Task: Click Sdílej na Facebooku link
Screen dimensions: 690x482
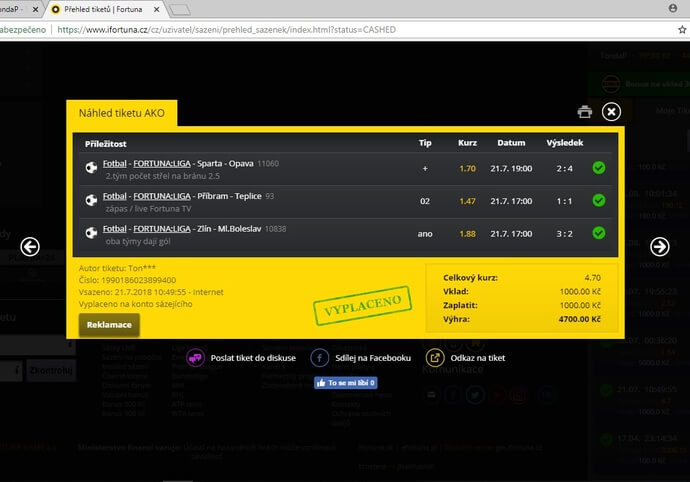Action: pos(373,358)
